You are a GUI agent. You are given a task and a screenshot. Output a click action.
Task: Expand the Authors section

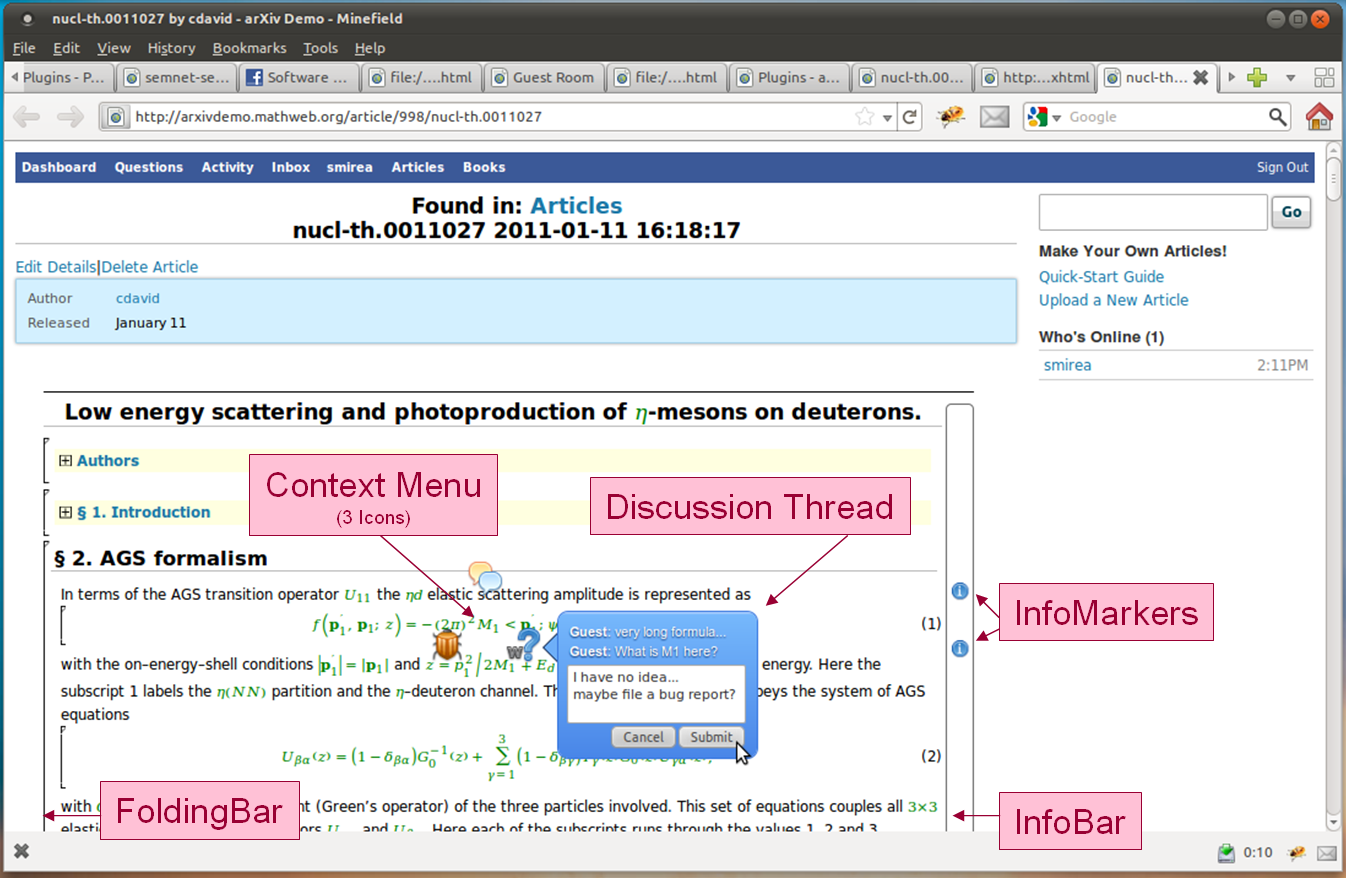tap(66, 461)
